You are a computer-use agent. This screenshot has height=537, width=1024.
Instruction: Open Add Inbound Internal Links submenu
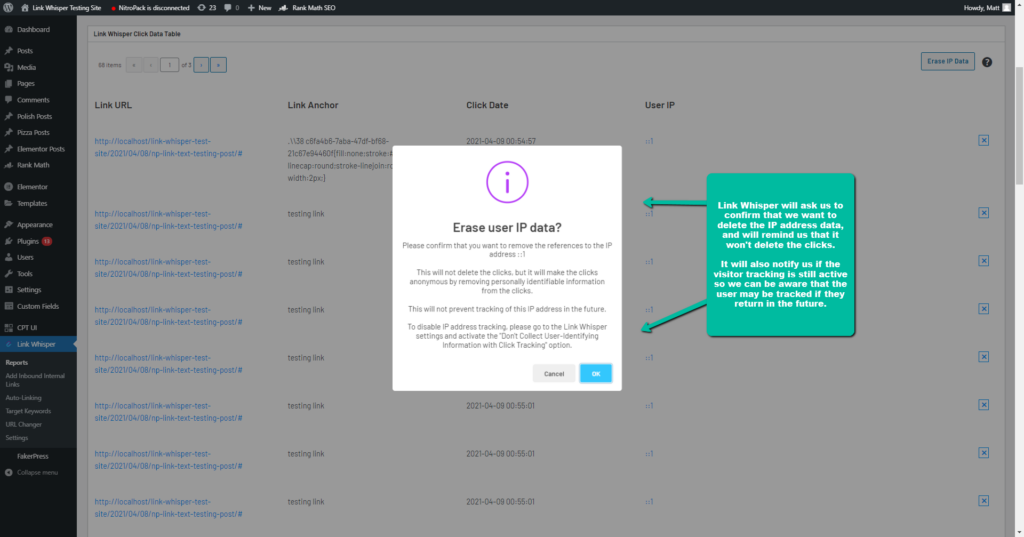click(x=35, y=380)
